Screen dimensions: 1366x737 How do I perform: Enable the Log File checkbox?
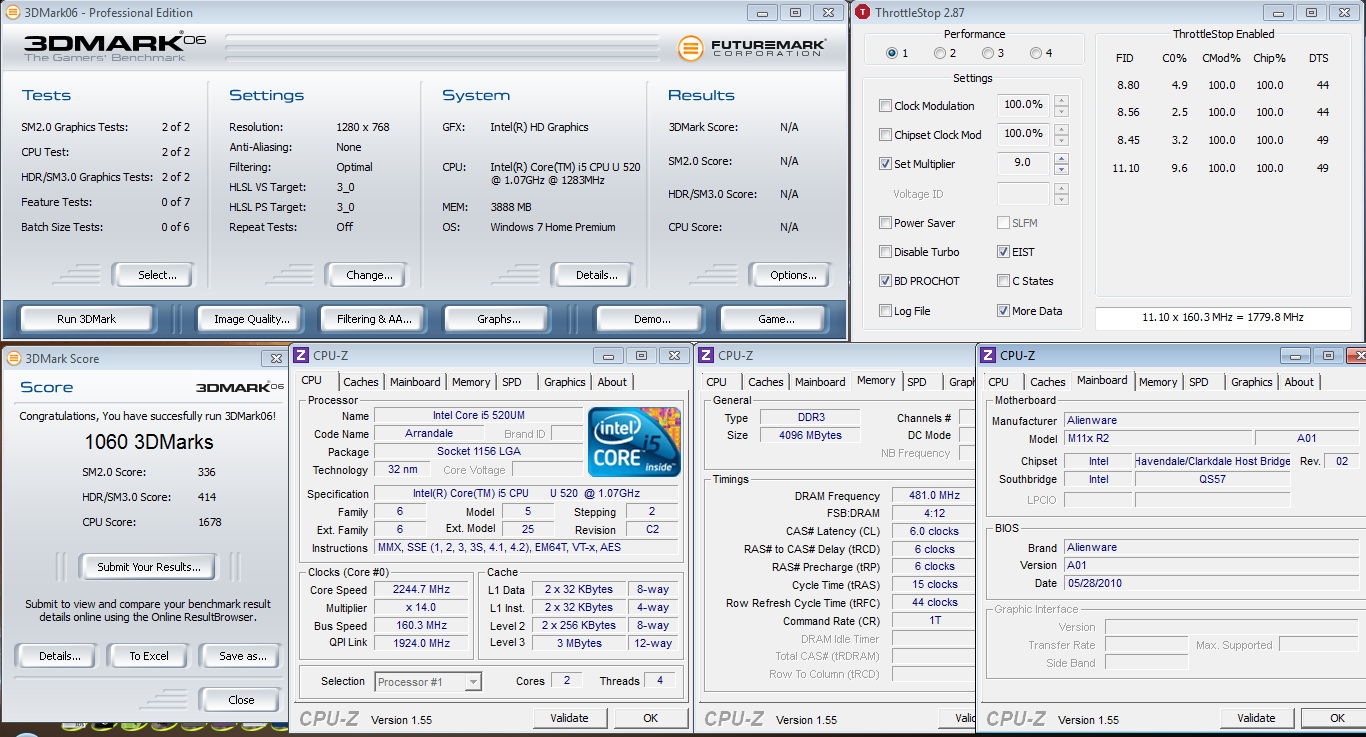pyautogui.click(x=885, y=311)
